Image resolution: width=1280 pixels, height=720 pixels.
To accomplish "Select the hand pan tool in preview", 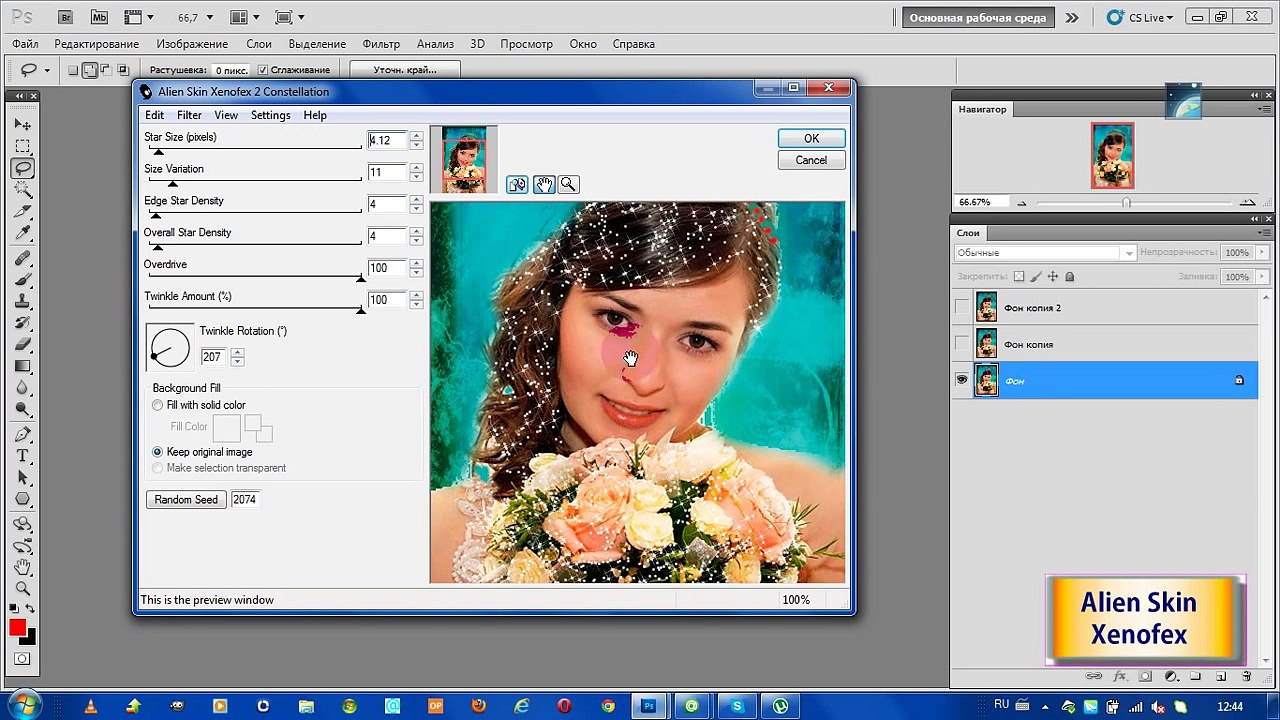I will click(x=543, y=184).
